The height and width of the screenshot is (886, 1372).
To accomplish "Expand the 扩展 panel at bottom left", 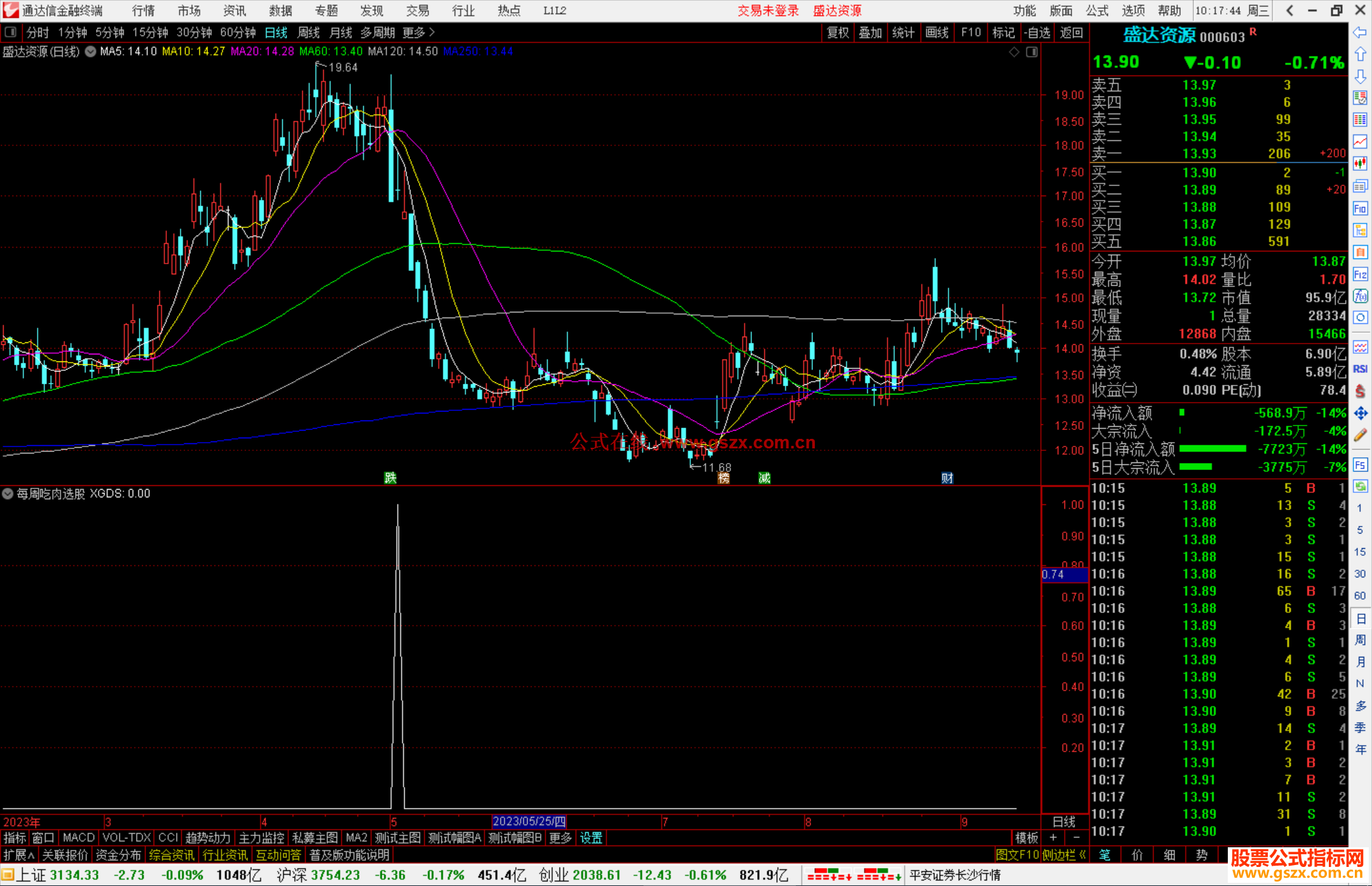I will click(18, 855).
